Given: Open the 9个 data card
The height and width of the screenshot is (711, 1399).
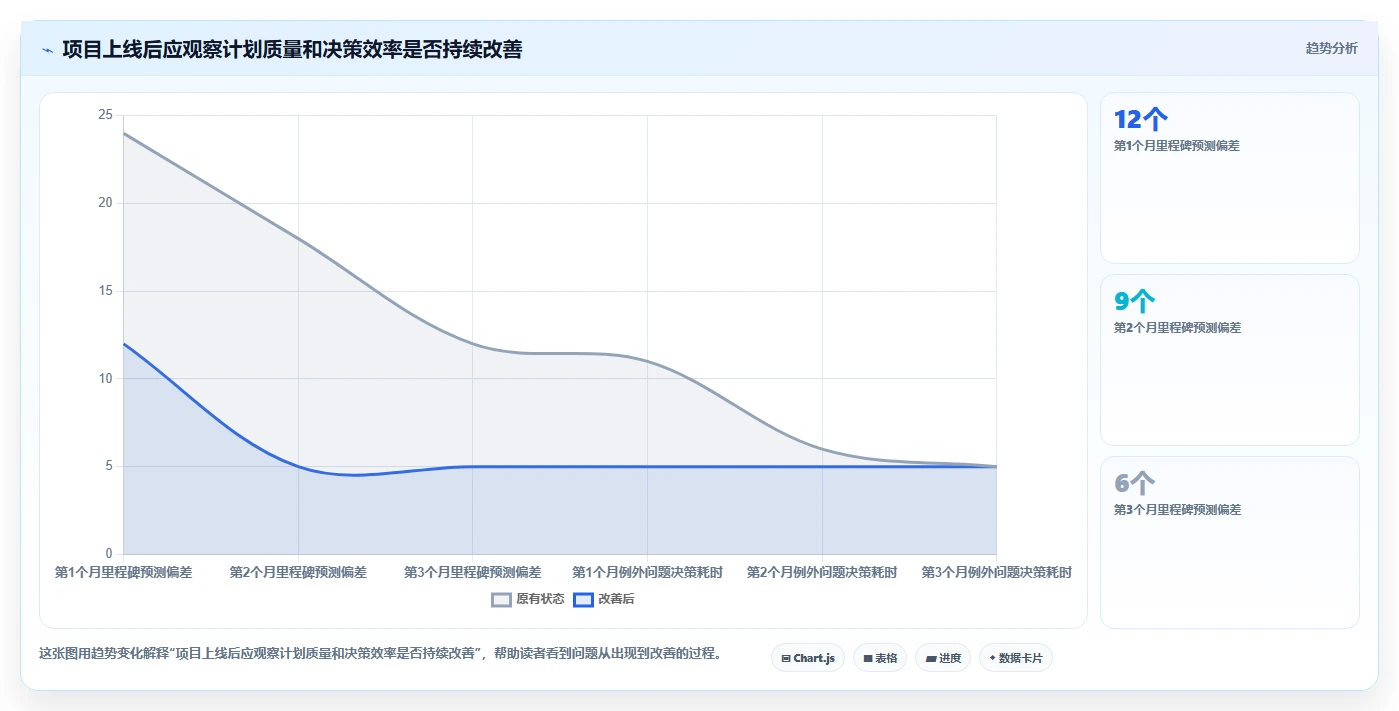Looking at the screenshot, I should (x=1230, y=360).
